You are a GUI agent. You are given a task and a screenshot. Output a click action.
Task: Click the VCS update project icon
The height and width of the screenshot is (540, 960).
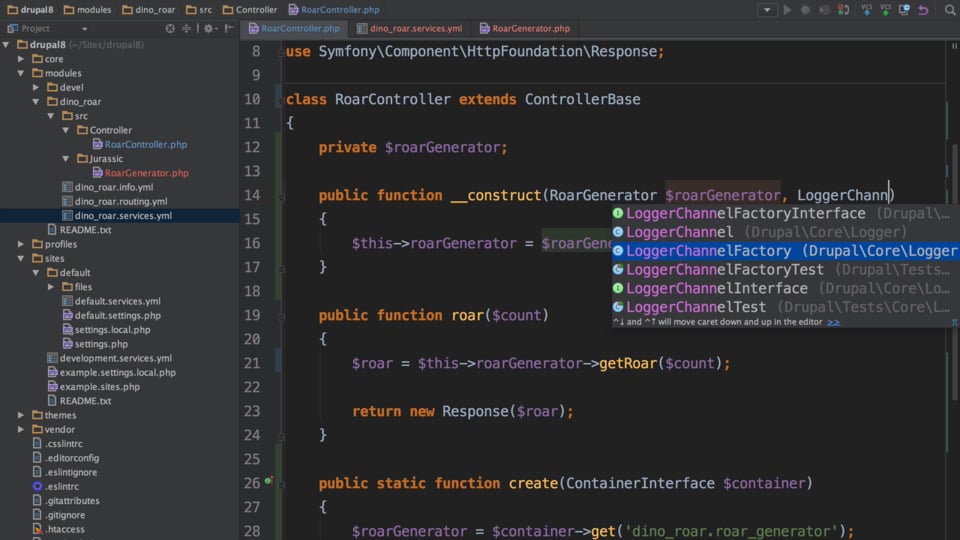[866, 9]
